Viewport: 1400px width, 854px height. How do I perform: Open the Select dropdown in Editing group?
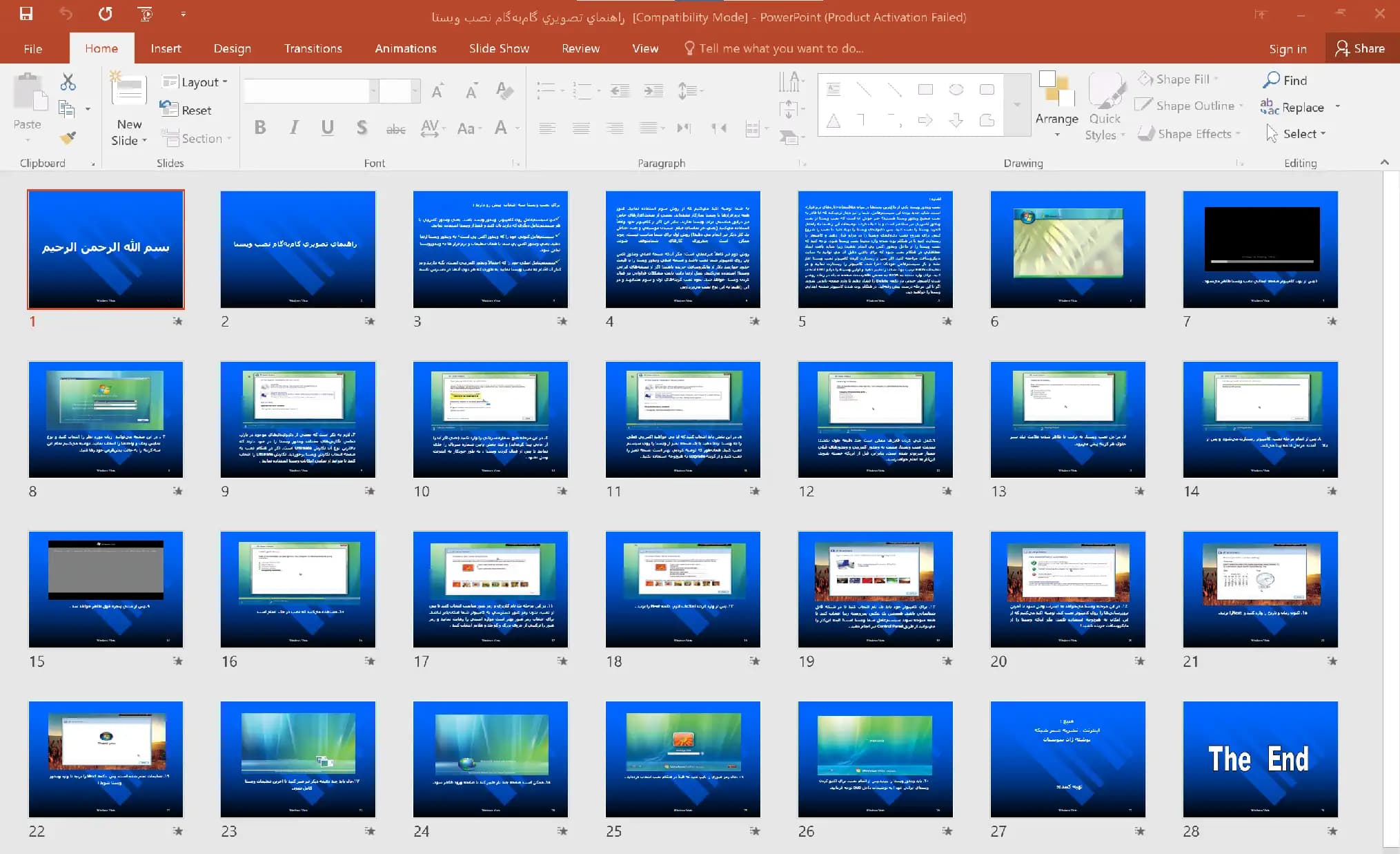tap(1296, 133)
